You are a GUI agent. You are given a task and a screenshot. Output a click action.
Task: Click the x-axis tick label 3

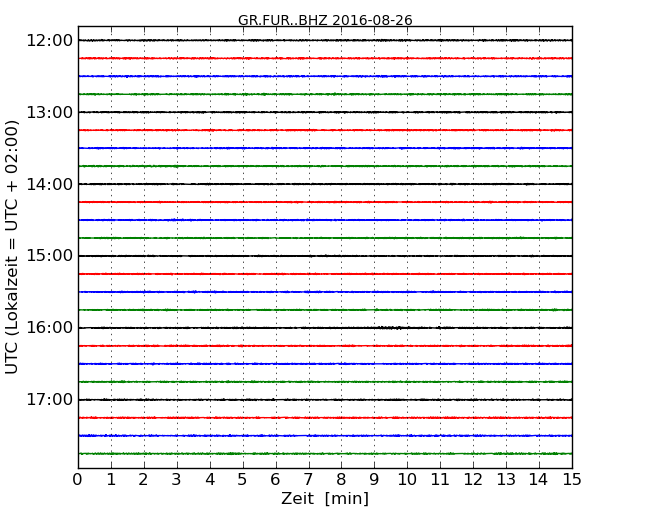click(x=177, y=480)
